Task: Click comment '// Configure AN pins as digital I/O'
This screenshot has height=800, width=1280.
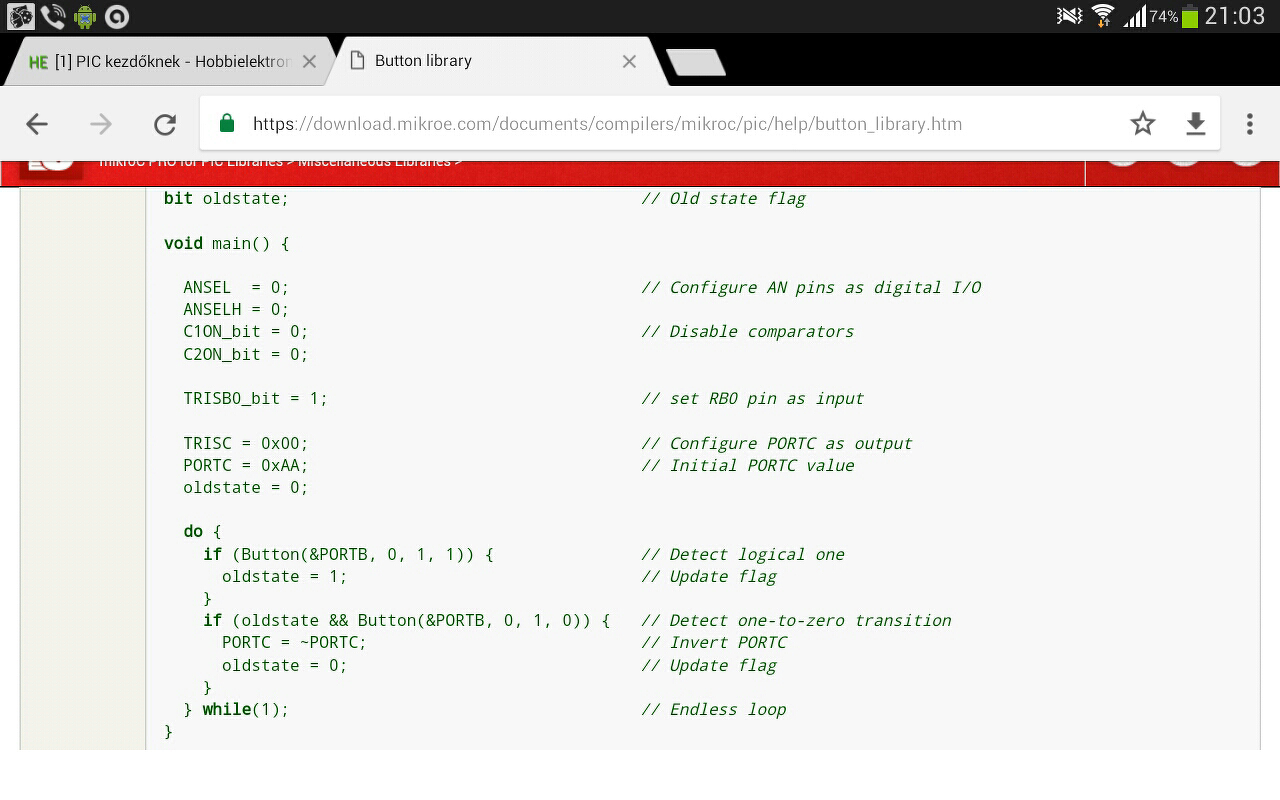Action: click(811, 287)
